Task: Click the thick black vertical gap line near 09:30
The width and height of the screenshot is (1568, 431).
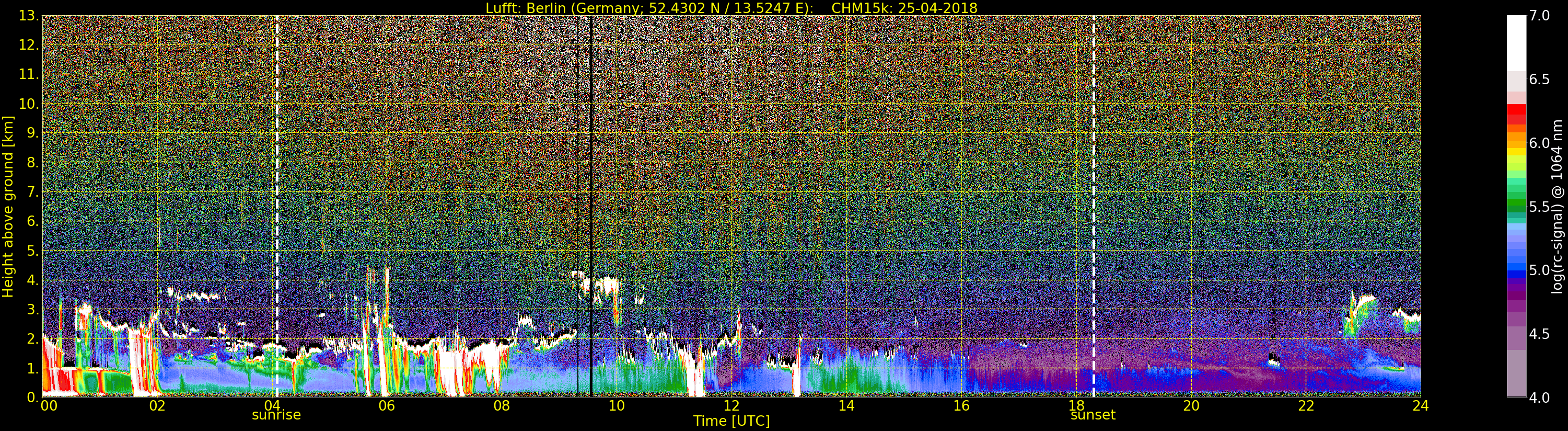Action: click(x=591, y=207)
